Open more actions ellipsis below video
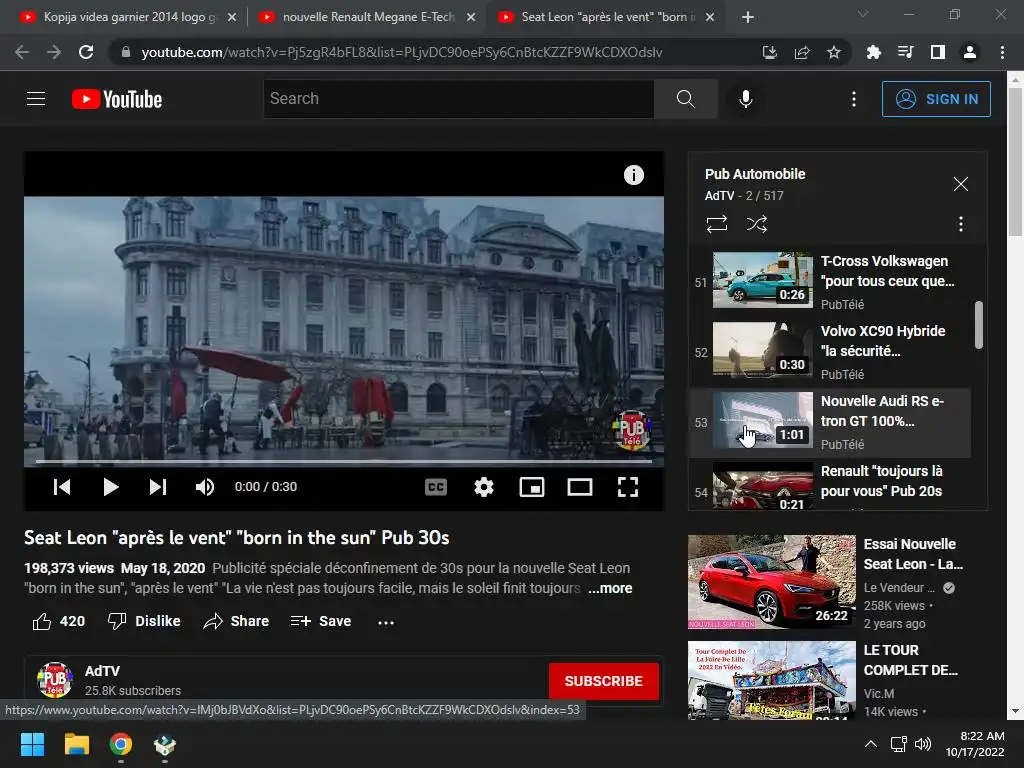The width and height of the screenshot is (1024, 768). (x=386, y=622)
